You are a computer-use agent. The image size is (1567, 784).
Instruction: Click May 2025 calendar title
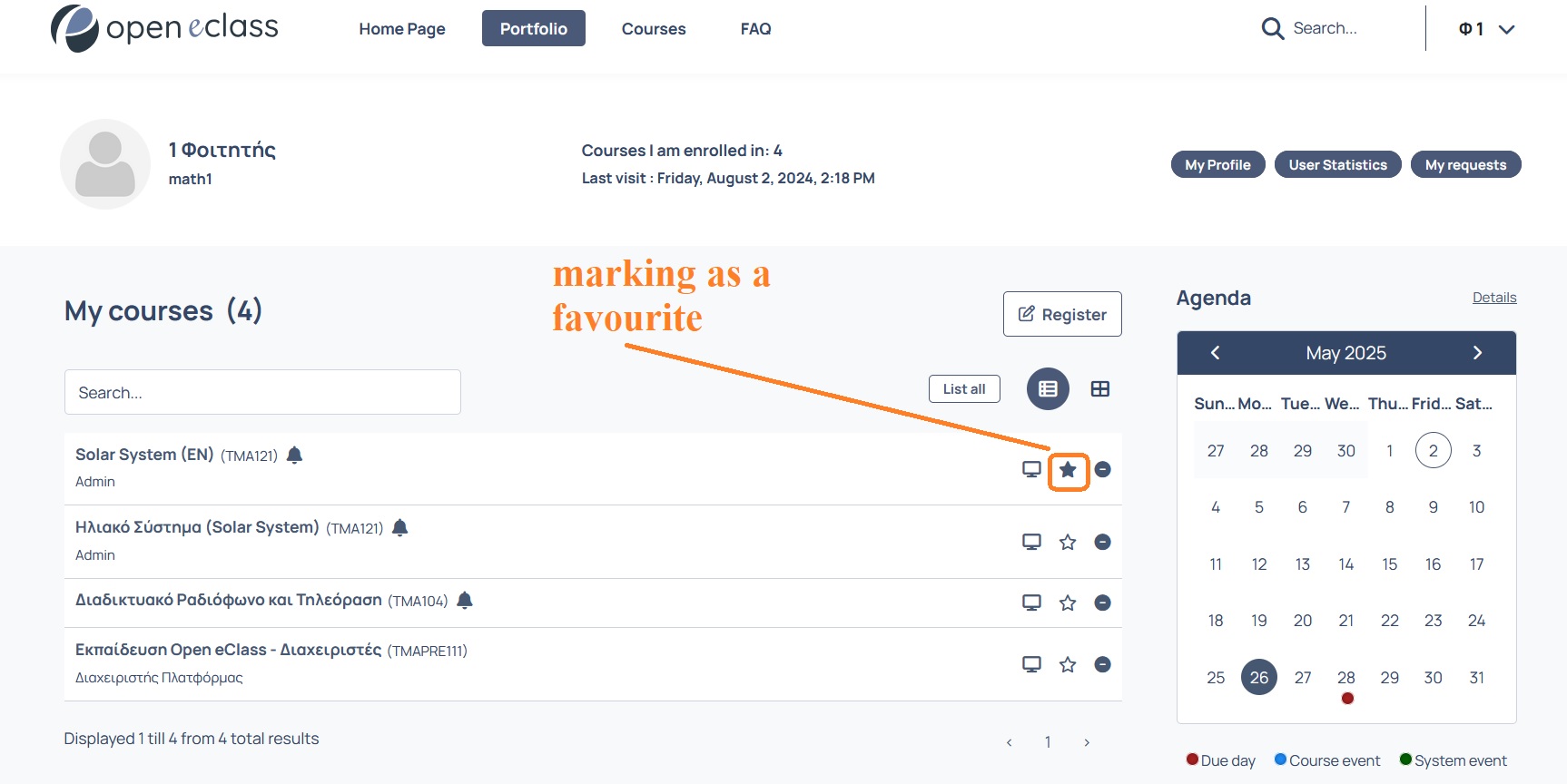(x=1346, y=353)
